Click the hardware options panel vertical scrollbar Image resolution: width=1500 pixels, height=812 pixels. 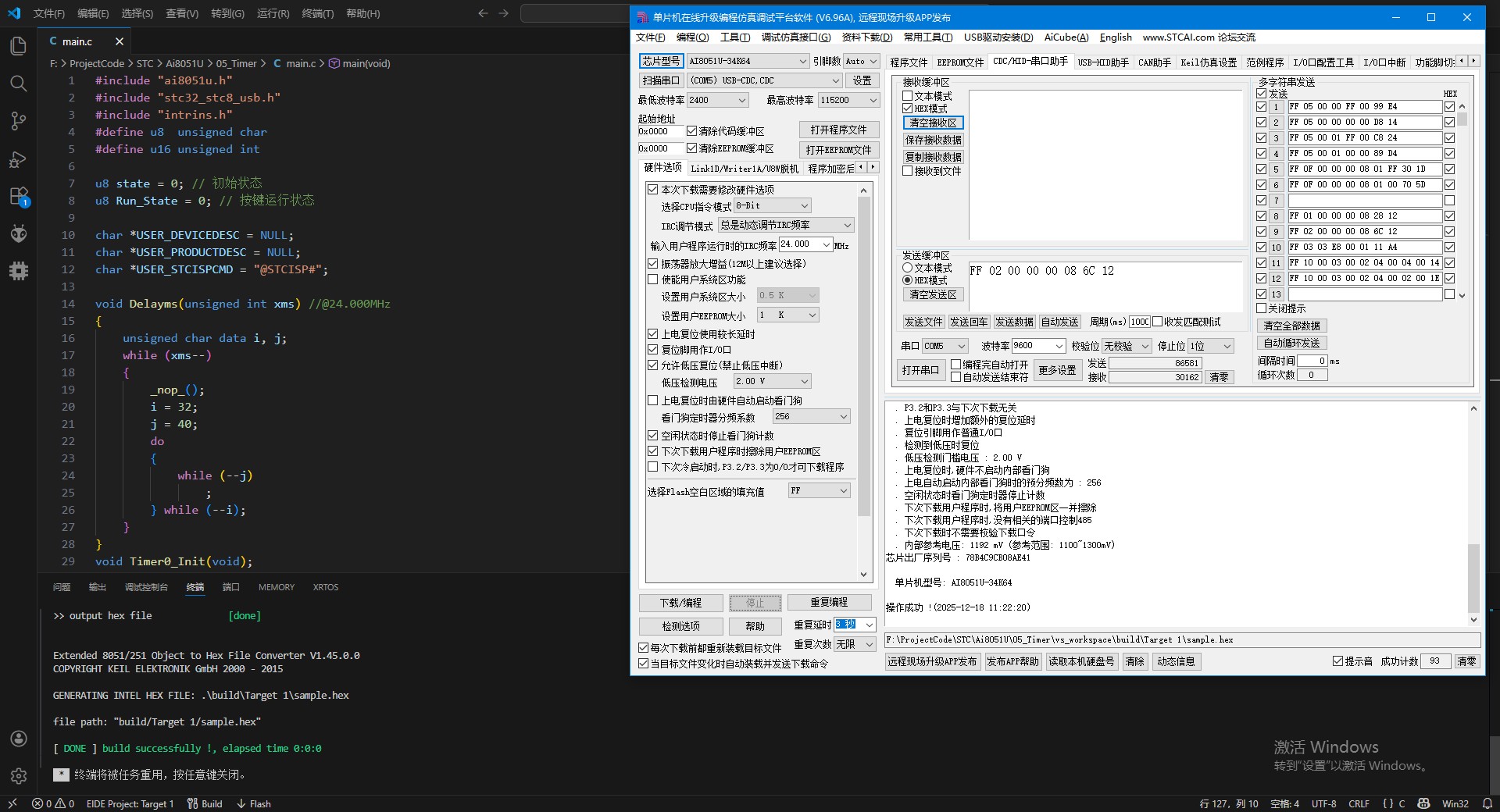863,351
